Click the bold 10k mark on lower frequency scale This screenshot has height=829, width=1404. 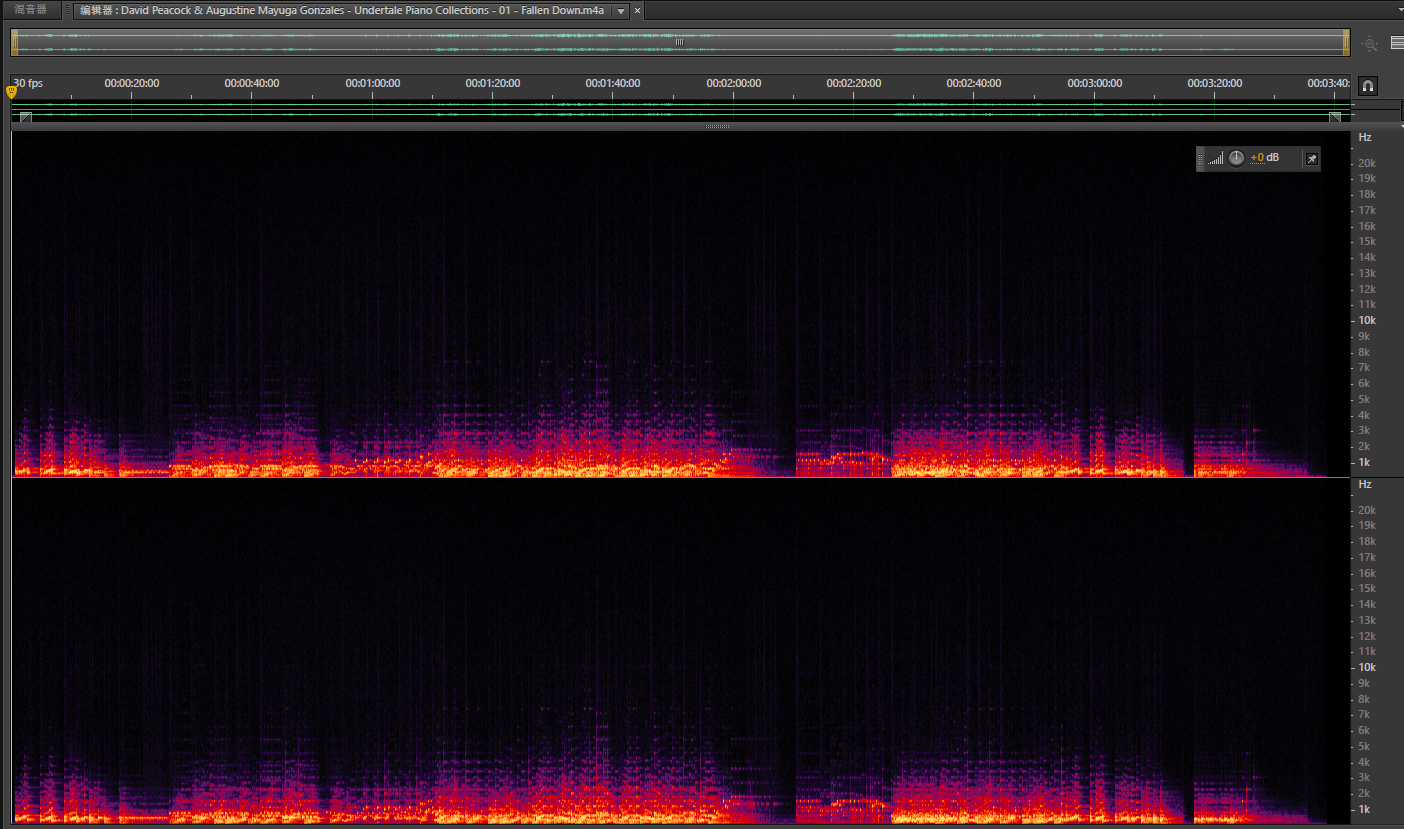pyautogui.click(x=1367, y=667)
